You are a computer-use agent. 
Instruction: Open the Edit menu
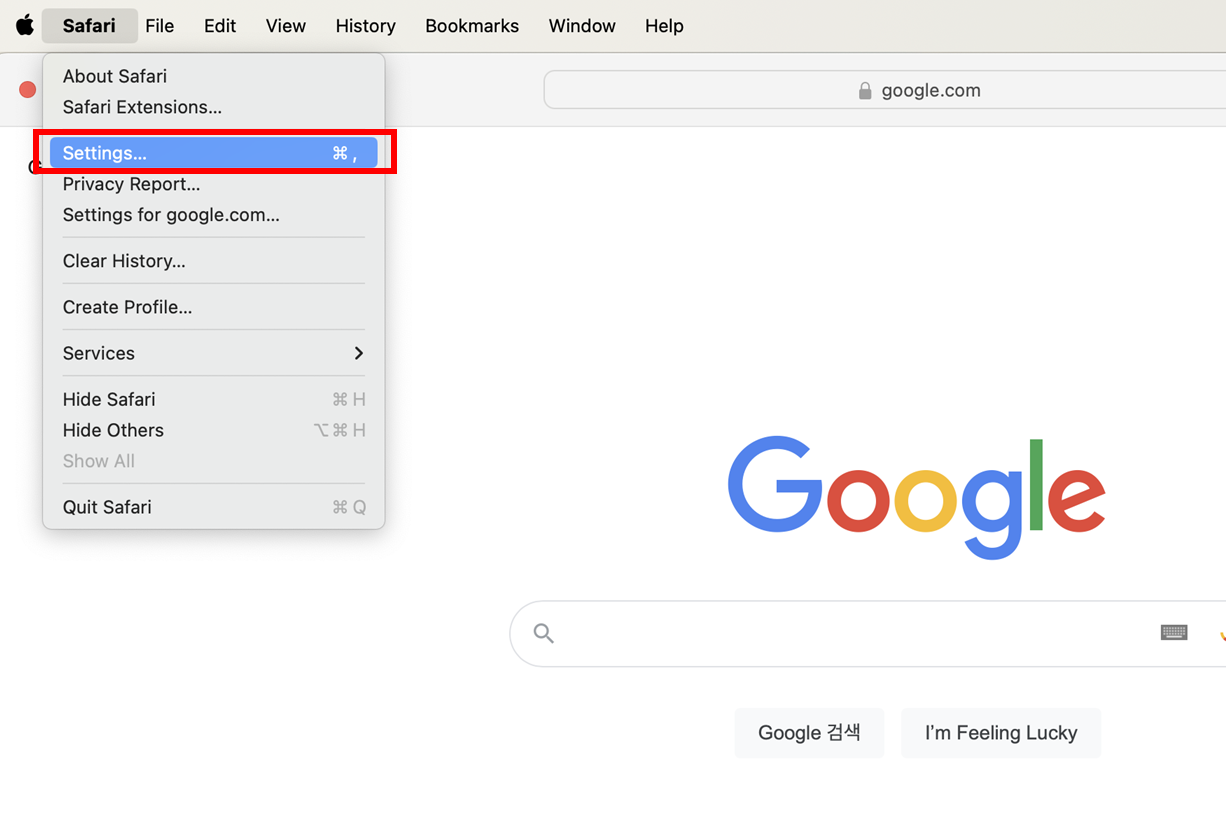click(220, 26)
